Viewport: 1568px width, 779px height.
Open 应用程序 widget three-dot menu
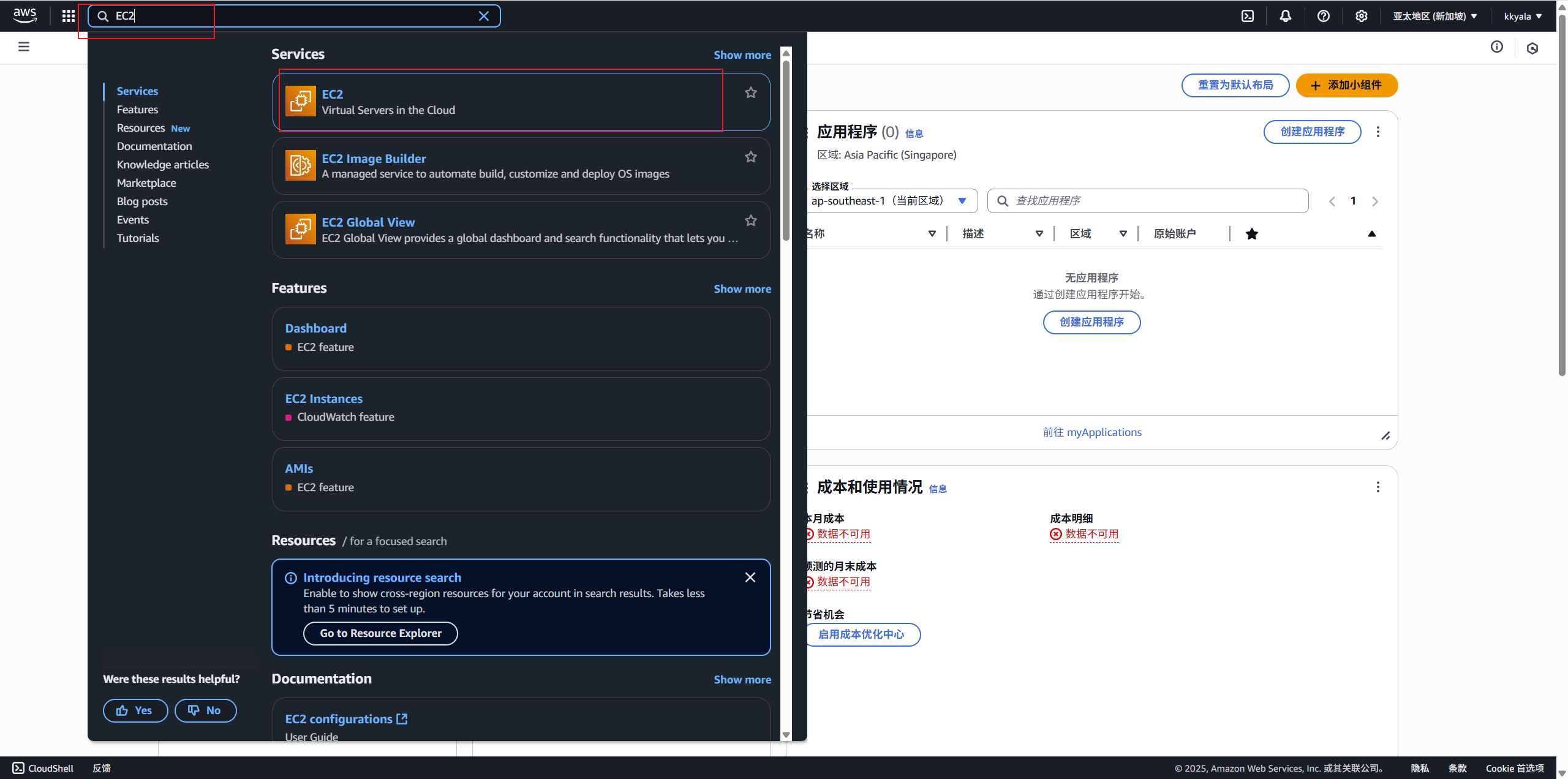[1378, 132]
